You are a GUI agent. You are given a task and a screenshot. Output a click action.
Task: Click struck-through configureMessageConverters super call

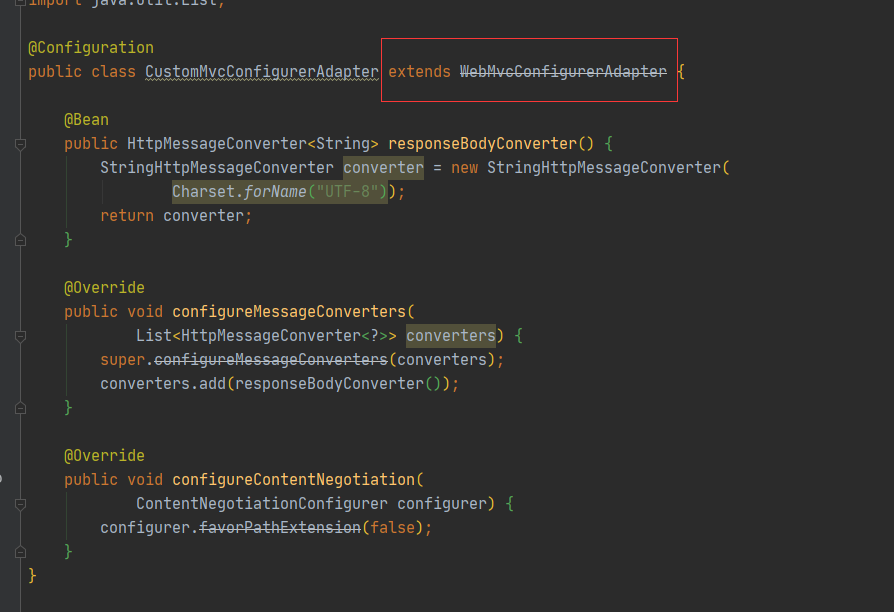point(271,359)
